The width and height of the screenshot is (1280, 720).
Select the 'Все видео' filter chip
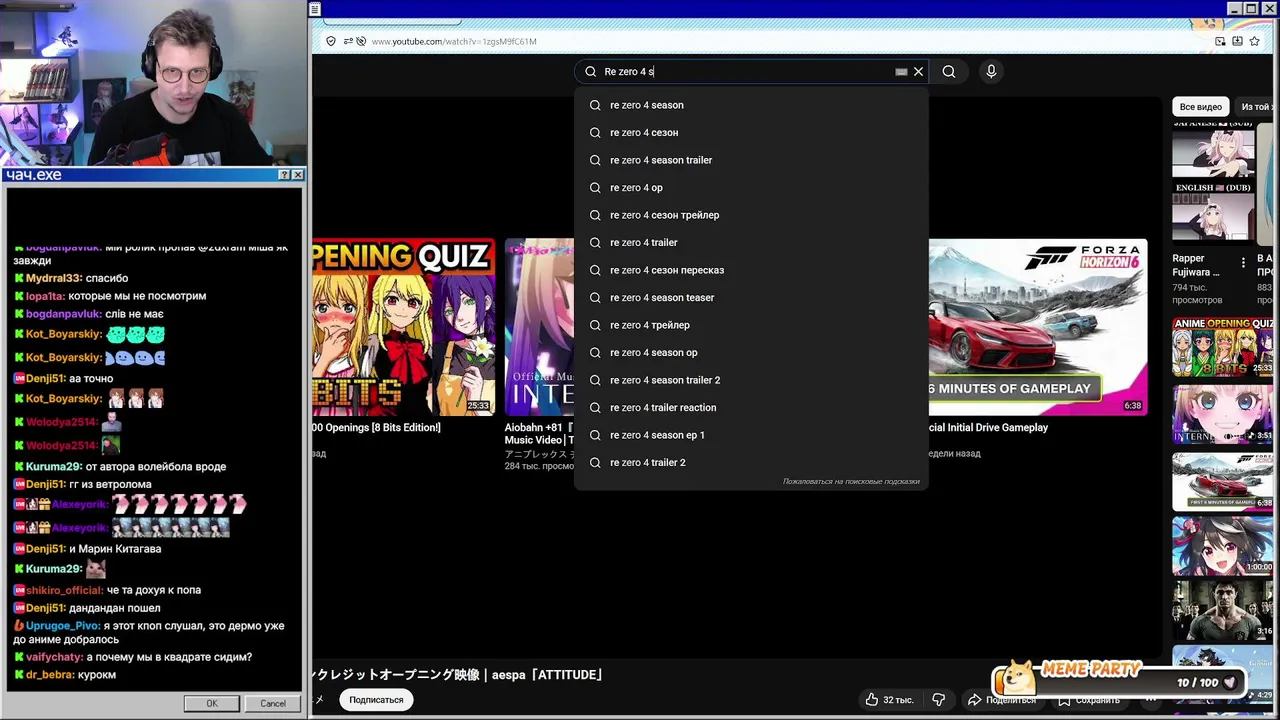pyautogui.click(x=1200, y=107)
